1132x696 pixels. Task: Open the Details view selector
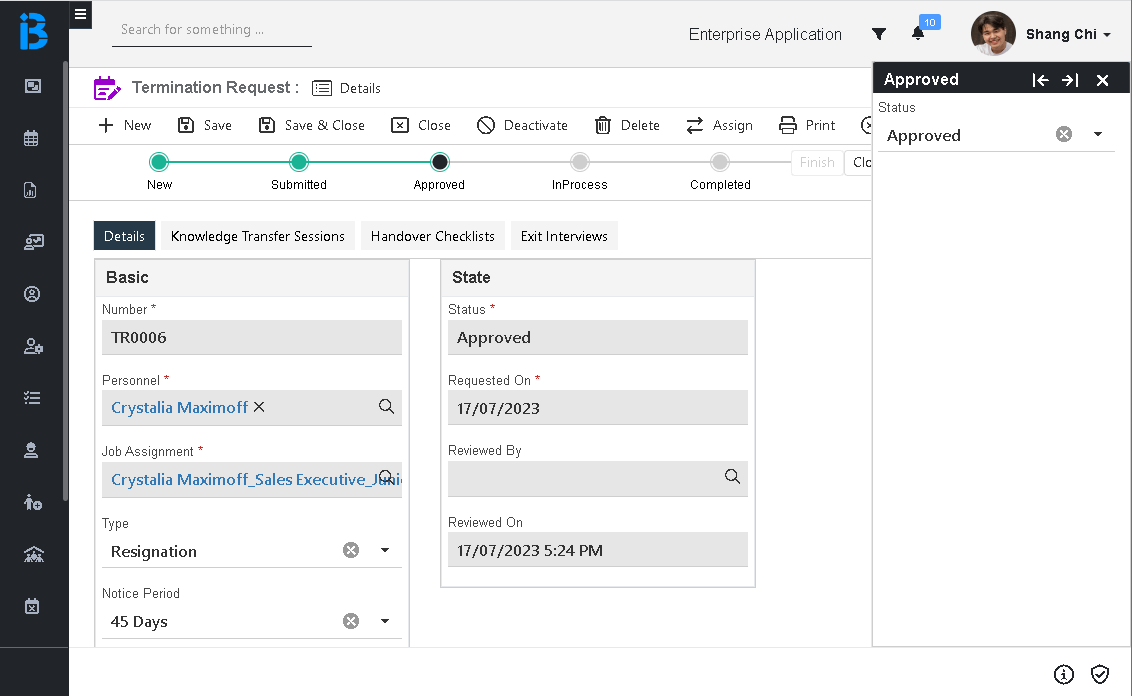coord(347,88)
